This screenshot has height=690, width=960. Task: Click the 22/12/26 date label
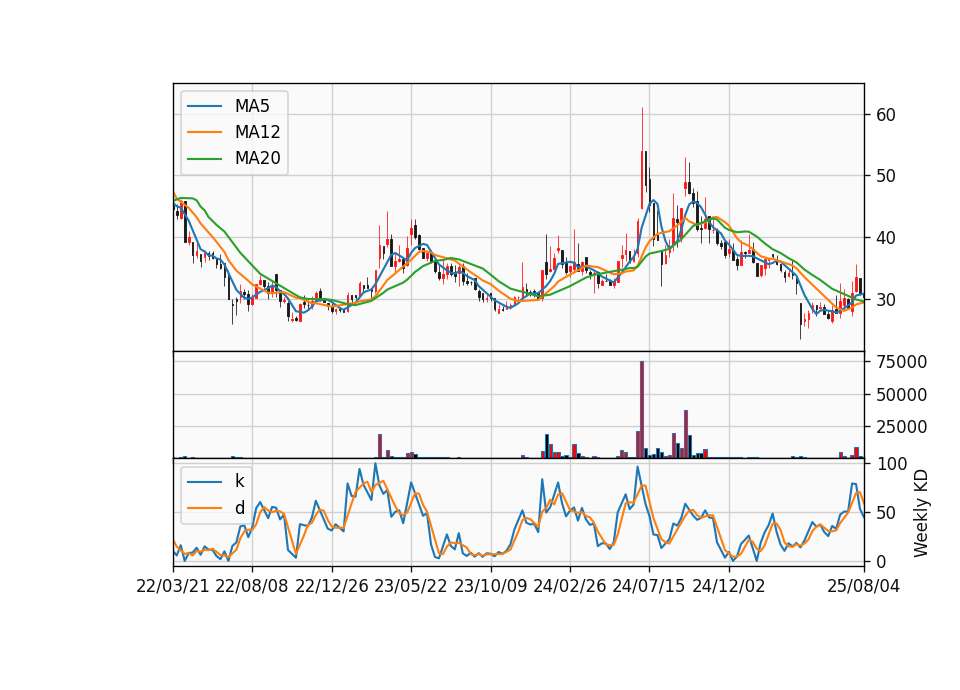(x=332, y=586)
